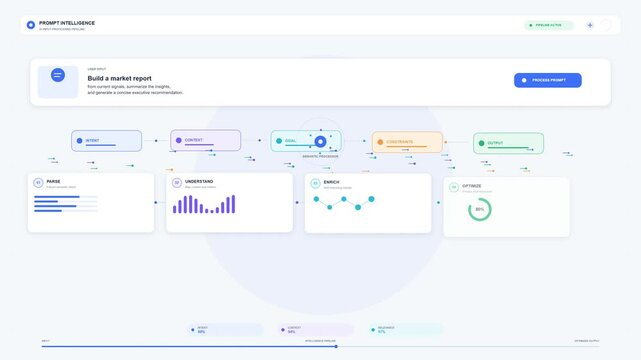Image resolution: width=641 pixels, height=360 pixels.
Task: Click the orange dot in Constraints chip
Action: 380,142
